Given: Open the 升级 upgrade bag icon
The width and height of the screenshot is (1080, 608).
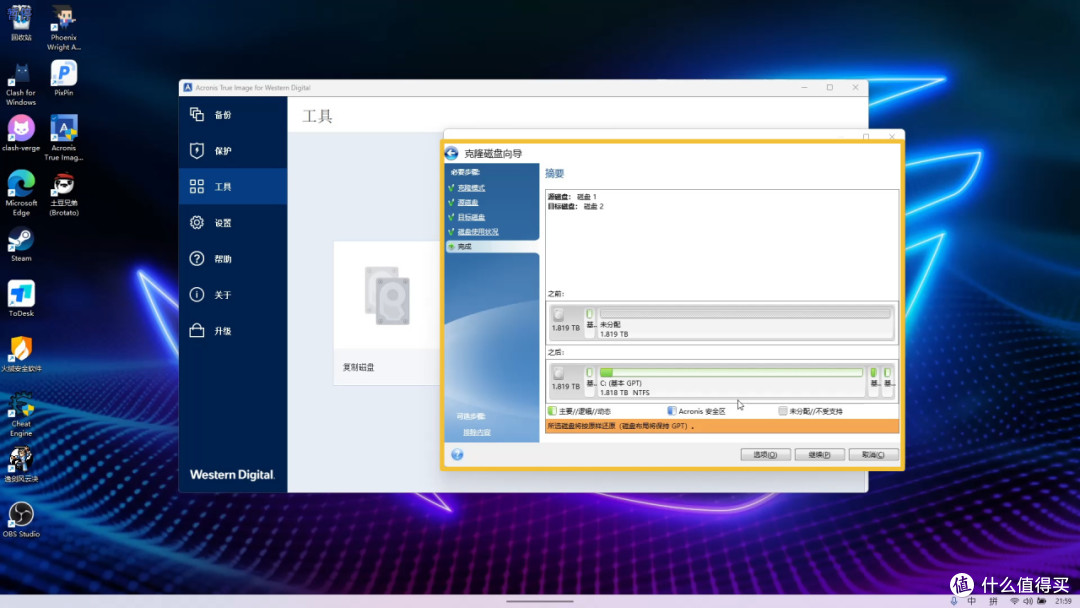Looking at the screenshot, I should click(x=197, y=331).
